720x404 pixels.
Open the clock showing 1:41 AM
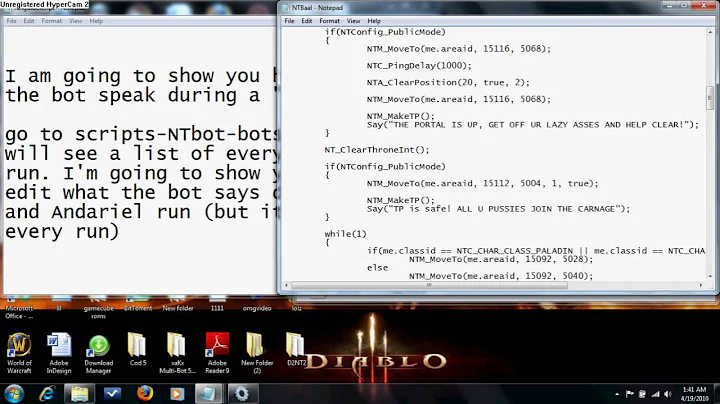pyautogui.click(x=694, y=394)
